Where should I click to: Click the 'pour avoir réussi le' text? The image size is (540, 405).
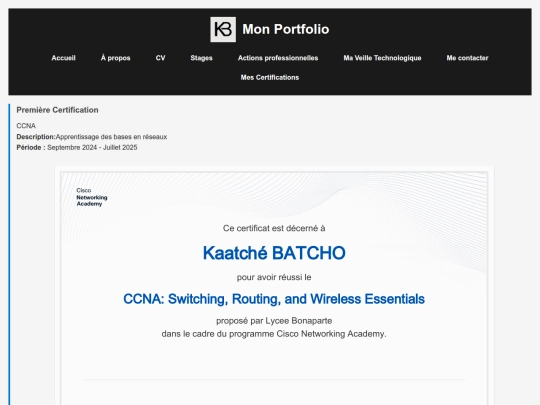tap(274, 277)
